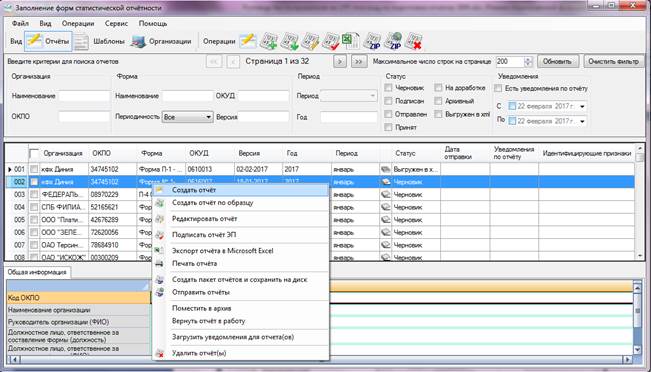The height and width of the screenshot is (372, 651).
Task: Click the spinner arrows of the 200 rows field
Action: coord(528,61)
